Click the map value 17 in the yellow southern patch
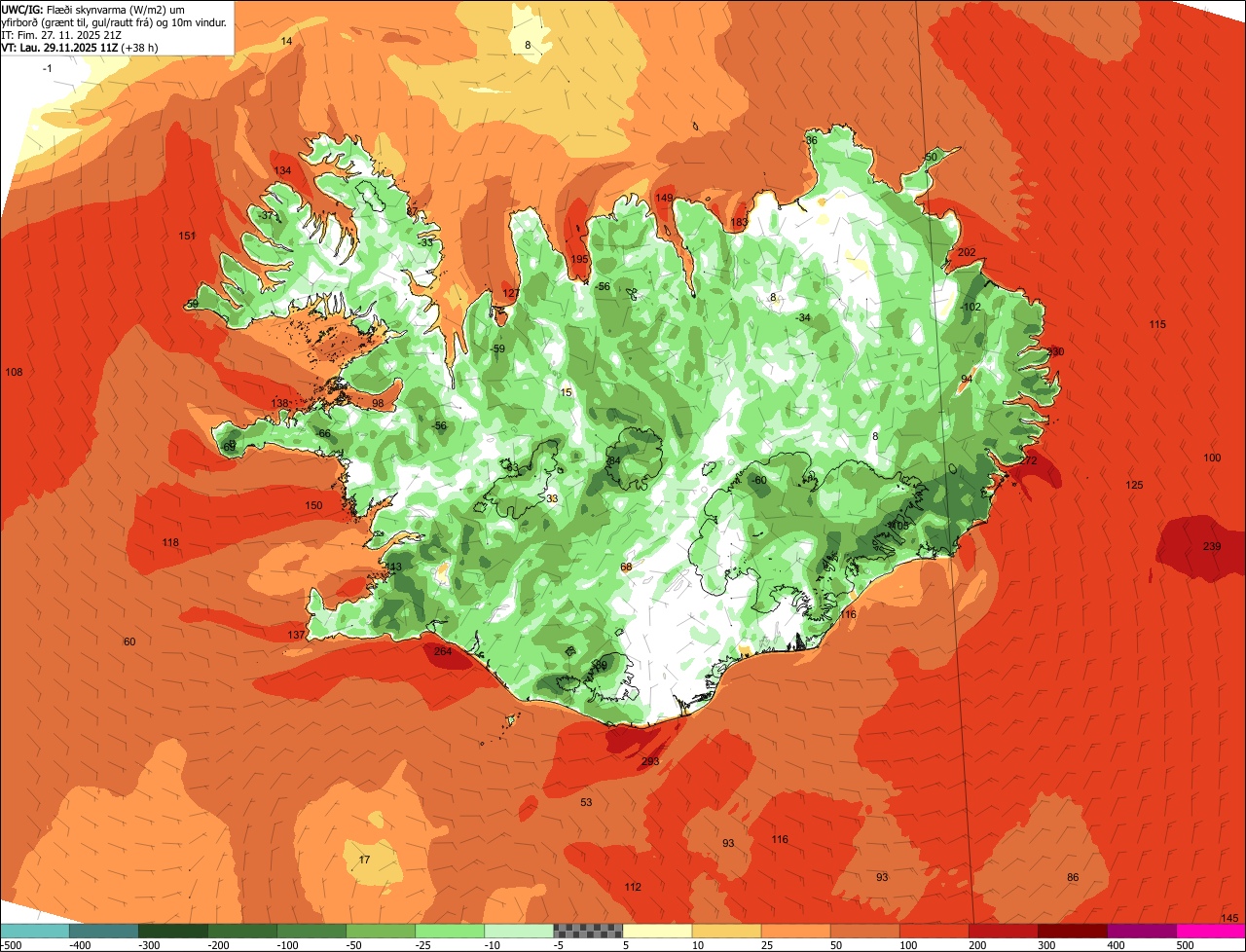 [365, 860]
